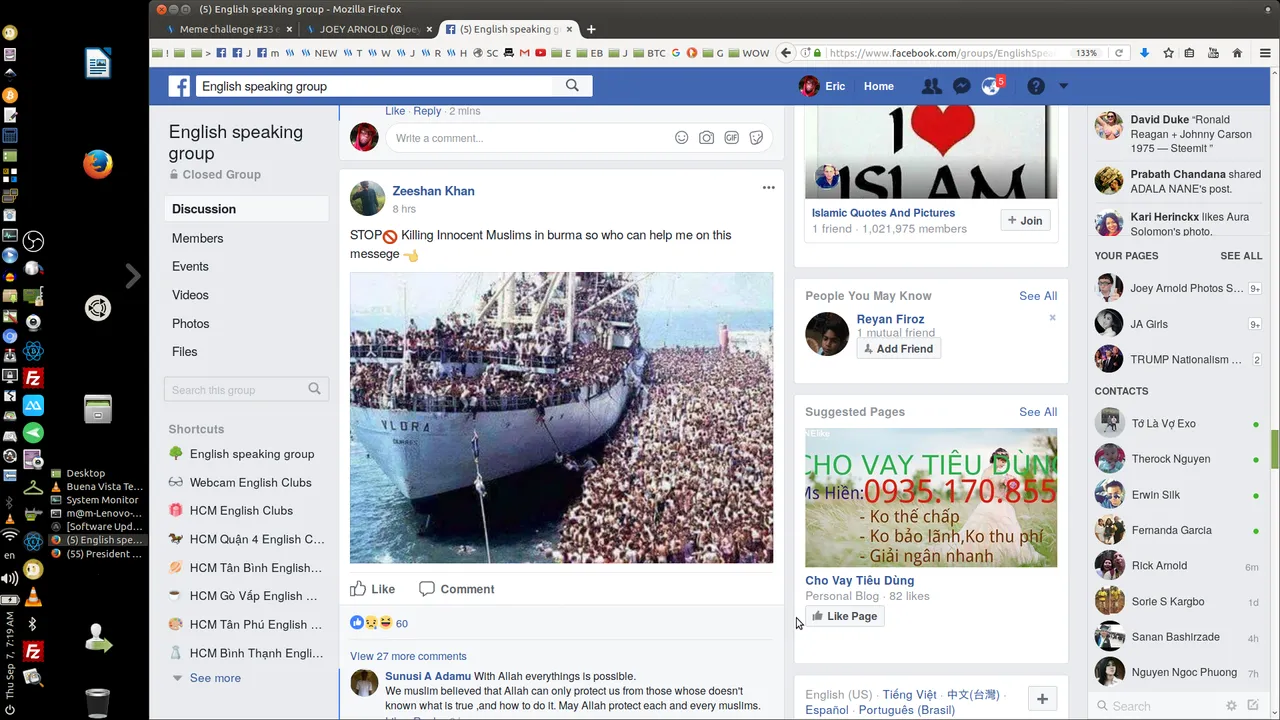Screen dimensions: 1280x720
Task: Open the Events tab
Action: (190, 267)
